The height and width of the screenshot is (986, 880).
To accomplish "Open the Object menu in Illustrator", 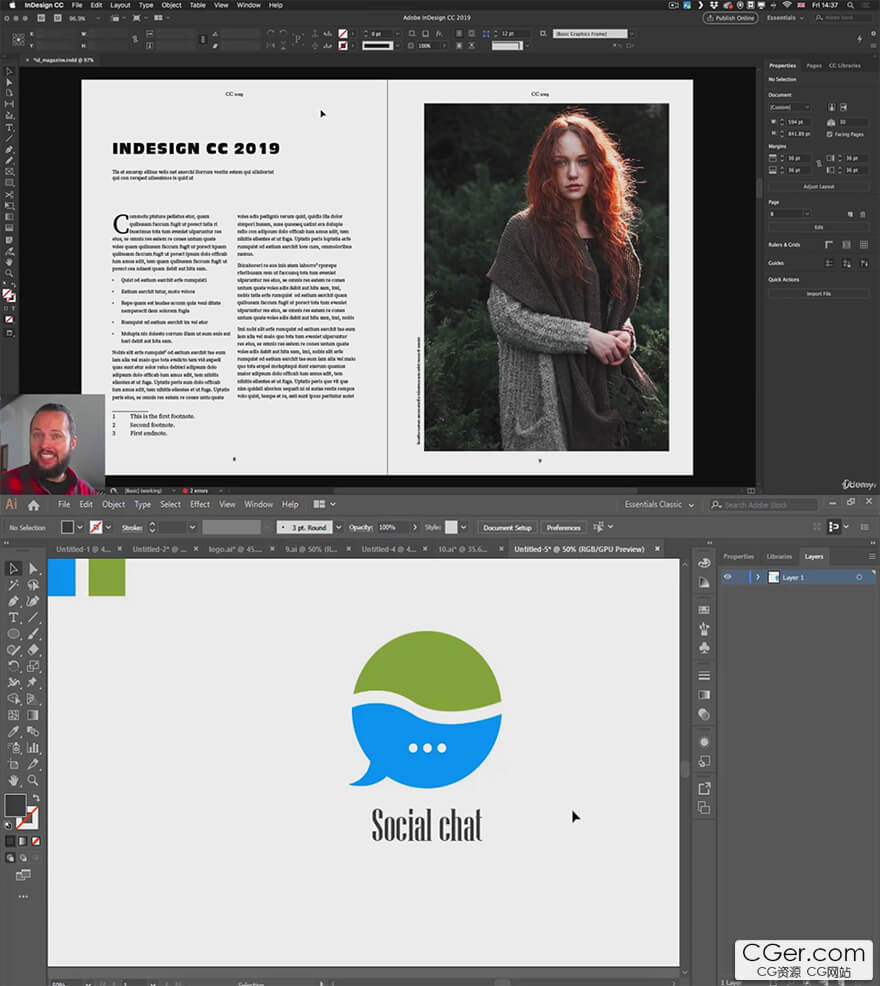I will [113, 504].
